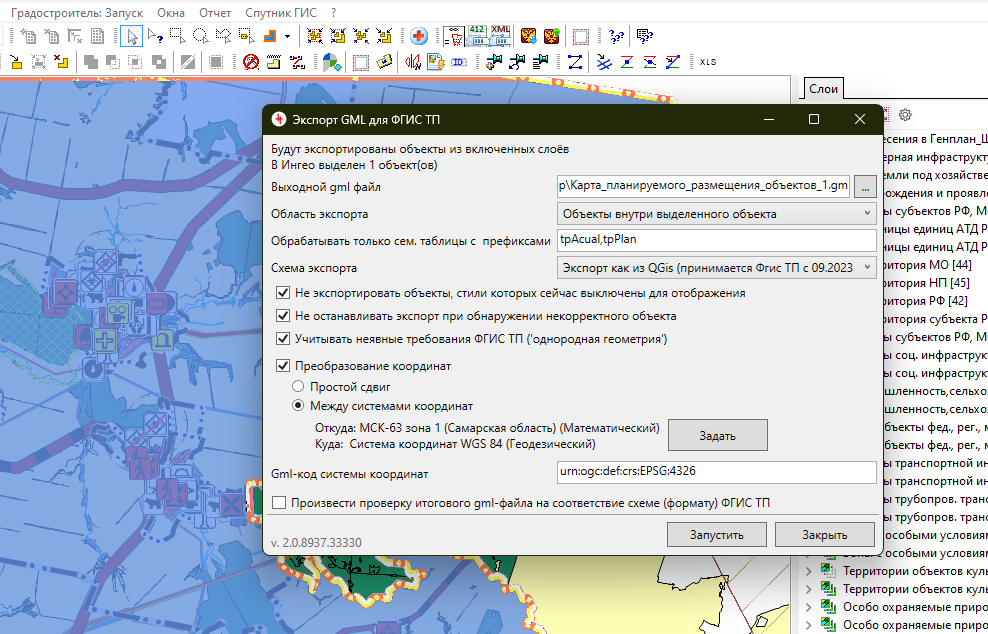The width and height of the screenshot is (988, 634).
Task: Click the XLS export toolbar item
Action: [708, 62]
